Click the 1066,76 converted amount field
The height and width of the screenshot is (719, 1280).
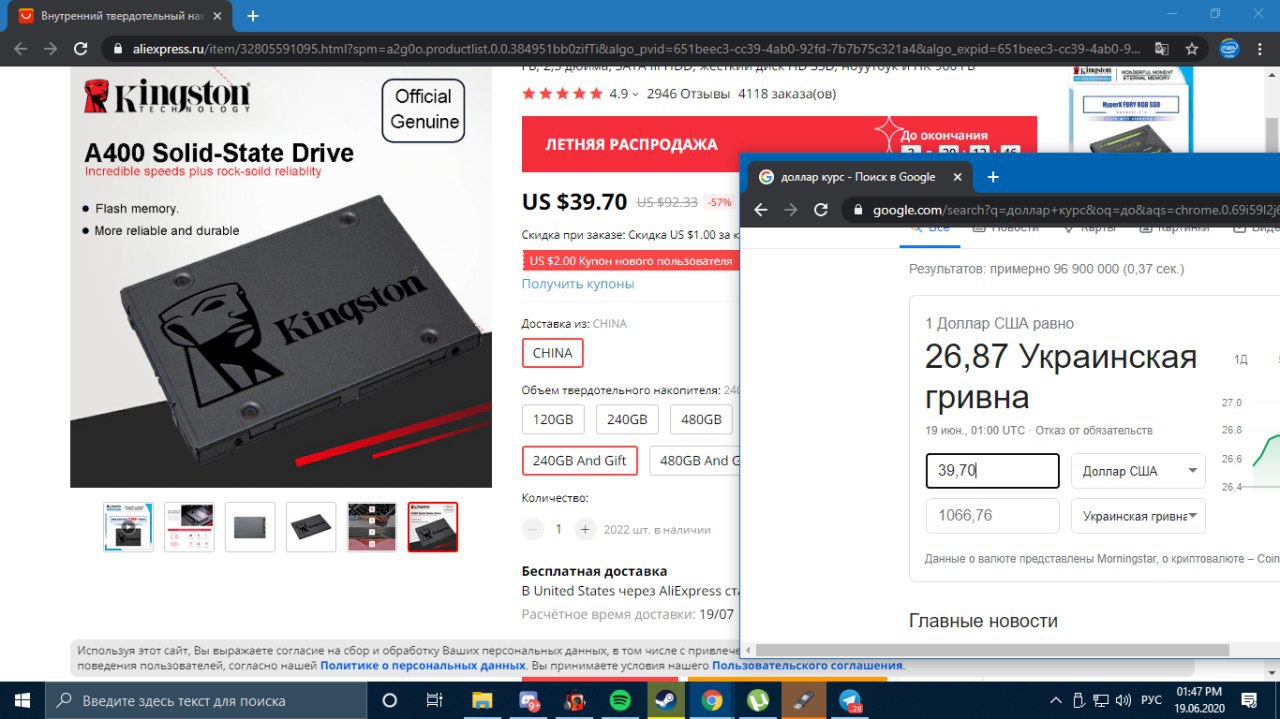tap(992, 516)
